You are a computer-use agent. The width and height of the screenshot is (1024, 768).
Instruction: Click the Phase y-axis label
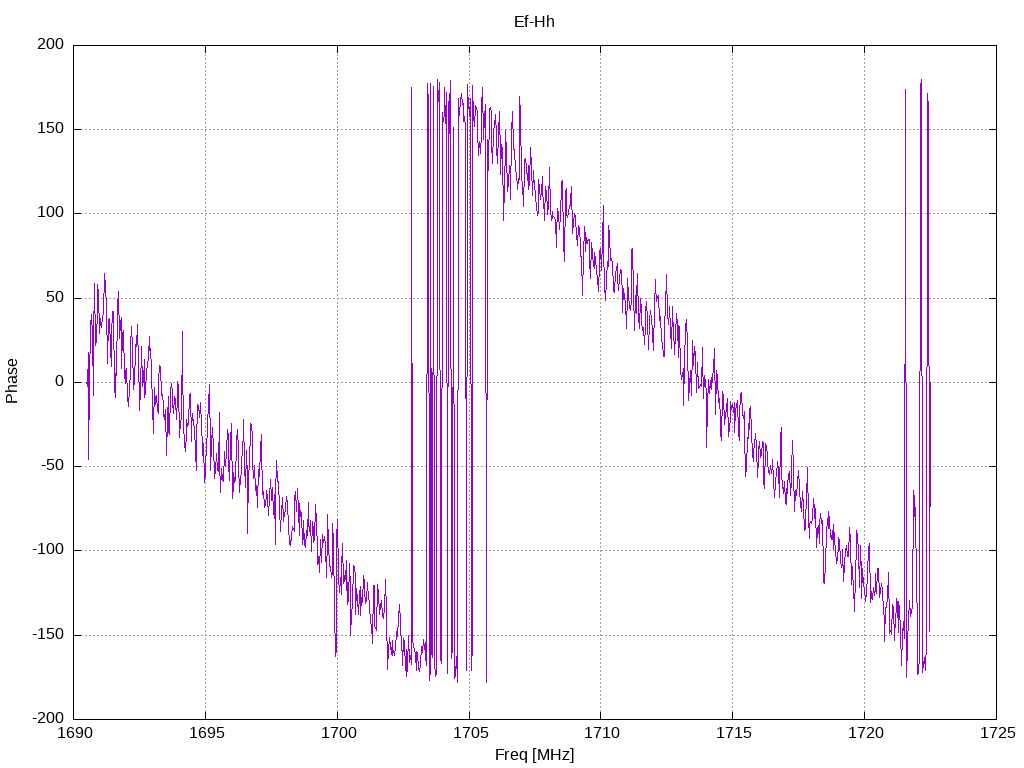(x=12, y=381)
